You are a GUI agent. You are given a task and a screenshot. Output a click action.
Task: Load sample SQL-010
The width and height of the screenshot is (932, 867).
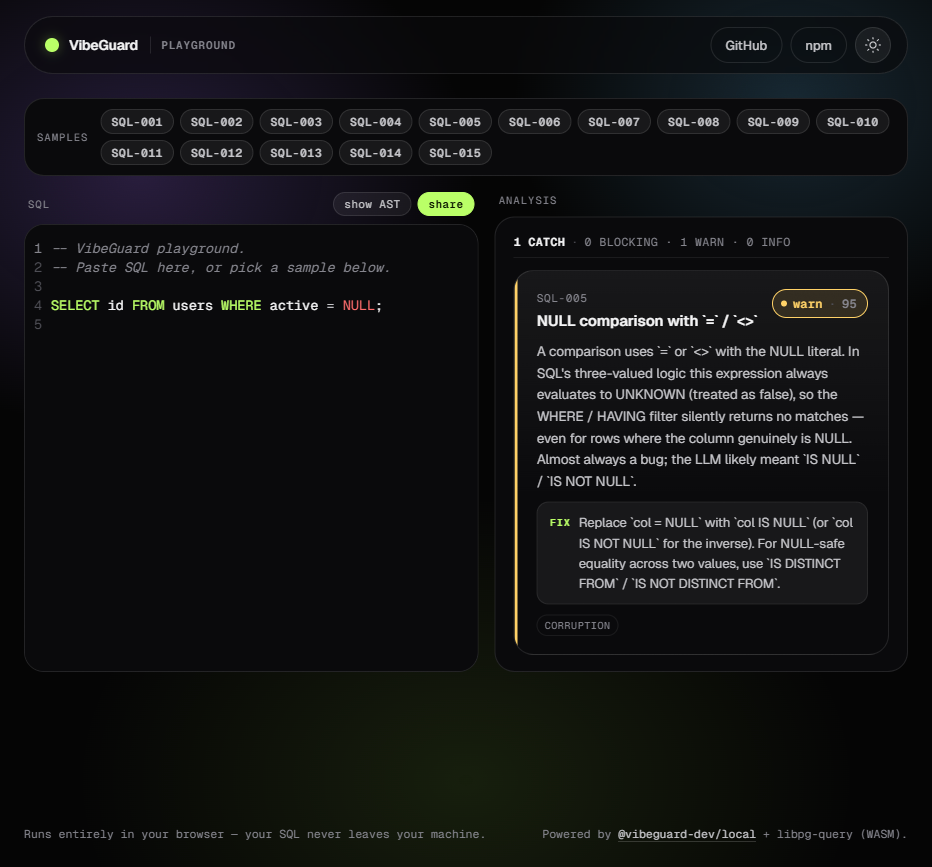tap(852, 122)
